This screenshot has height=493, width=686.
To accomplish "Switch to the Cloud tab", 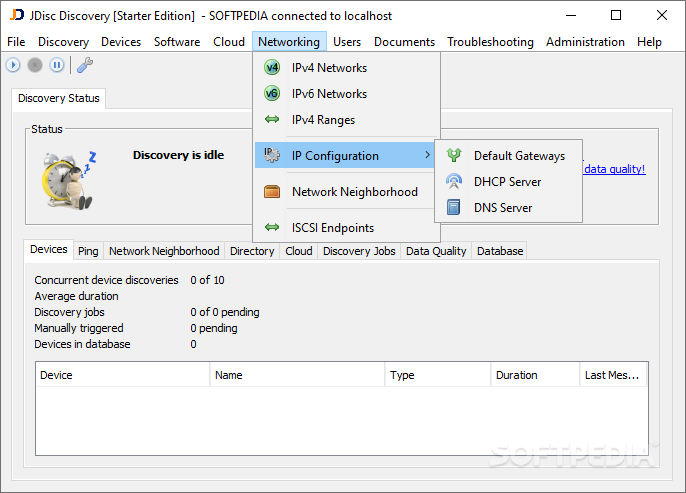I will coord(299,251).
